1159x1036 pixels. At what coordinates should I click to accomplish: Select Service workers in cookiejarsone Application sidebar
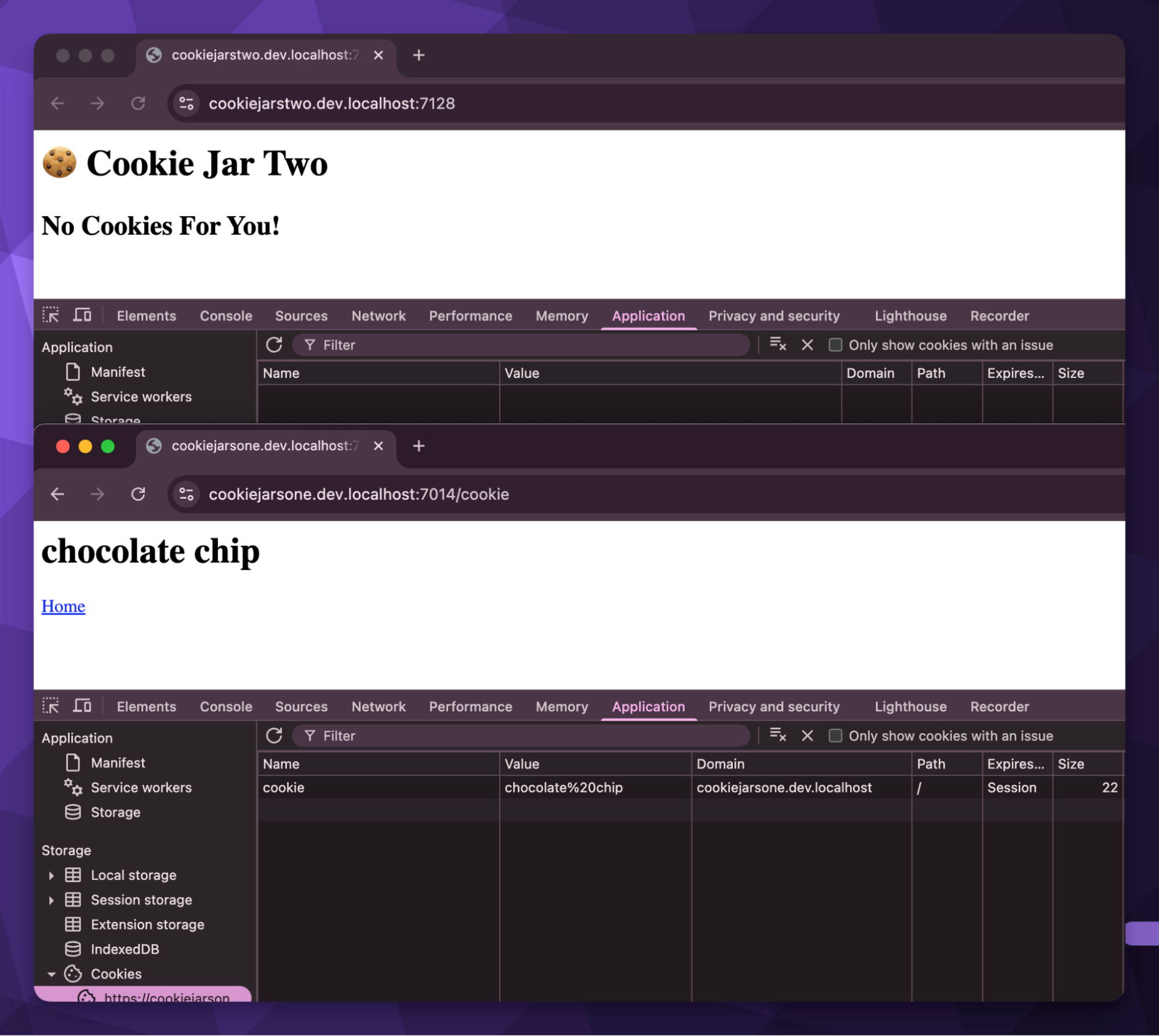(x=141, y=787)
